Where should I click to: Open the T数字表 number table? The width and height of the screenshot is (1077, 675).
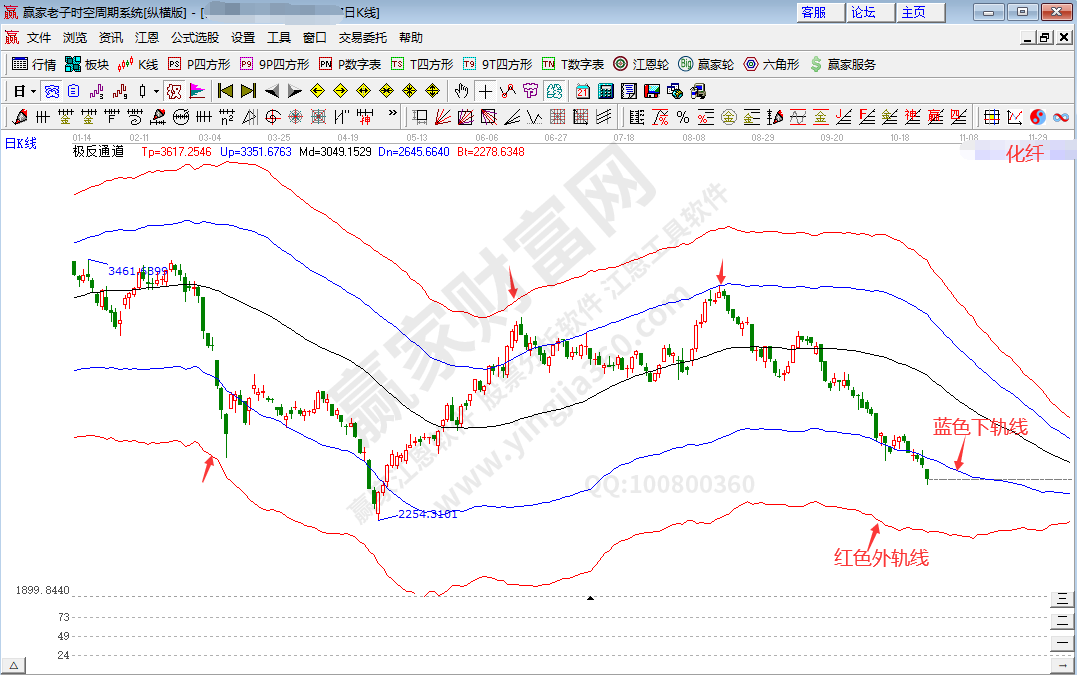click(573, 64)
